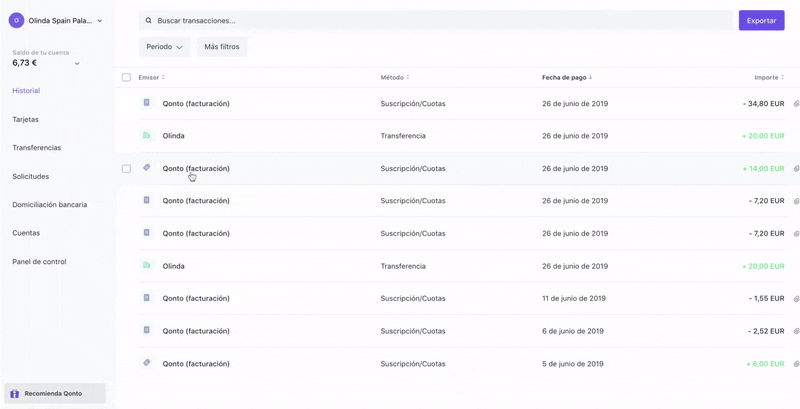
Task: Tick the select-all checkbox in the table header
Action: [x=126, y=78]
